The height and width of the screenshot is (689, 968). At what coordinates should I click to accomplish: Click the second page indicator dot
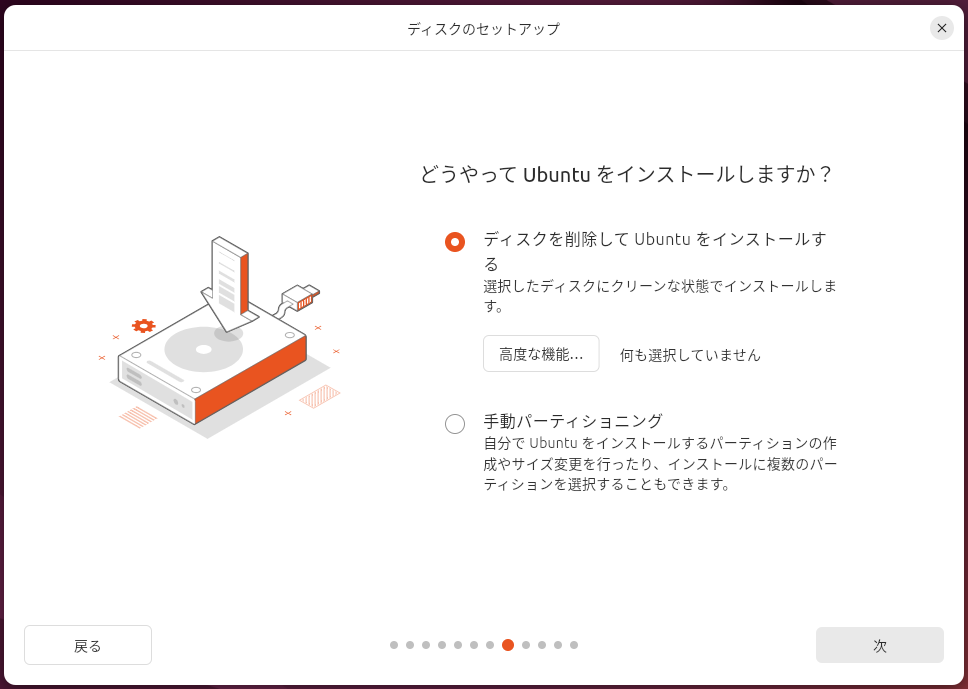[410, 645]
